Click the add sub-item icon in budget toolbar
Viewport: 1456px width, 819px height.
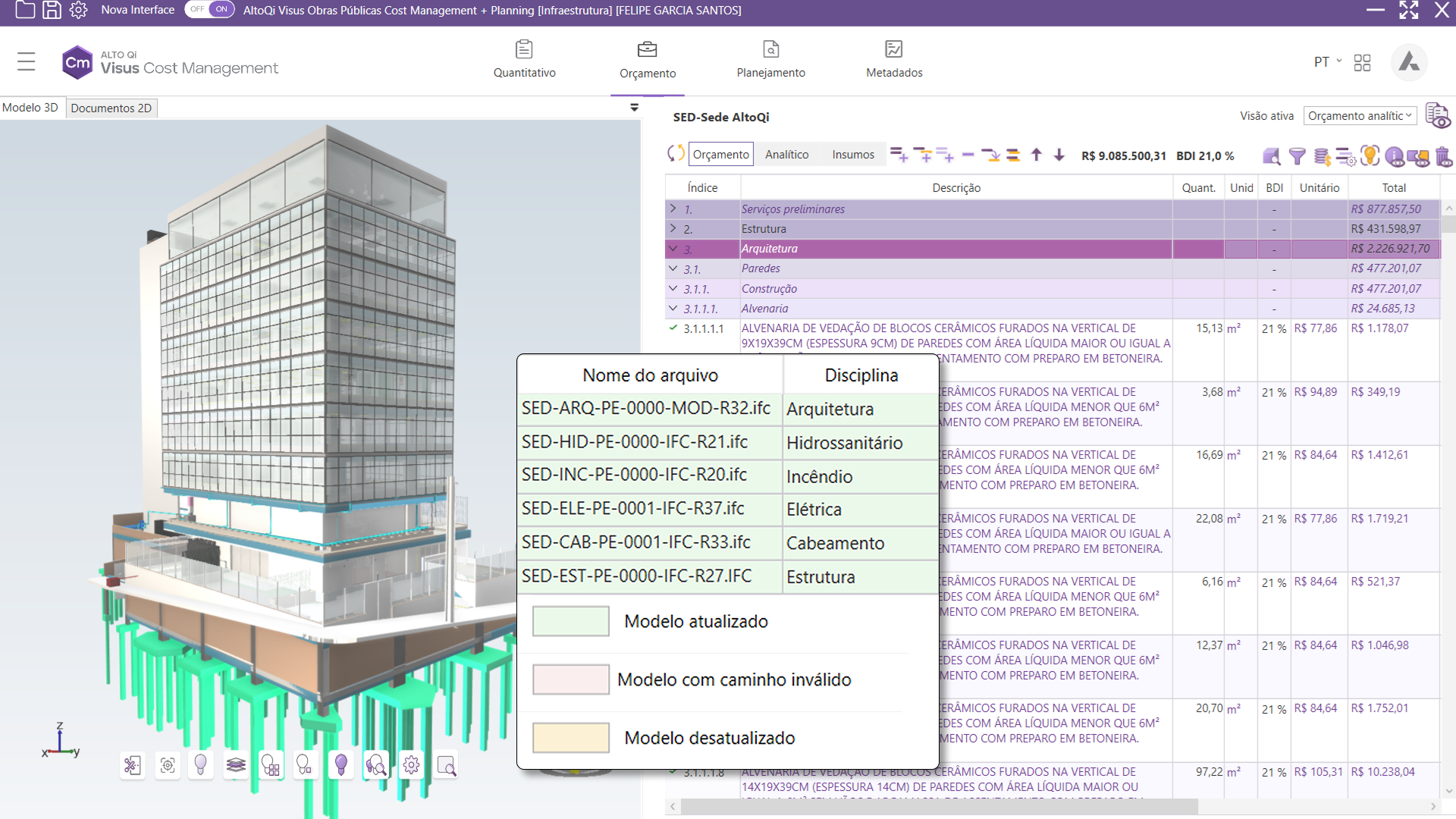point(923,155)
